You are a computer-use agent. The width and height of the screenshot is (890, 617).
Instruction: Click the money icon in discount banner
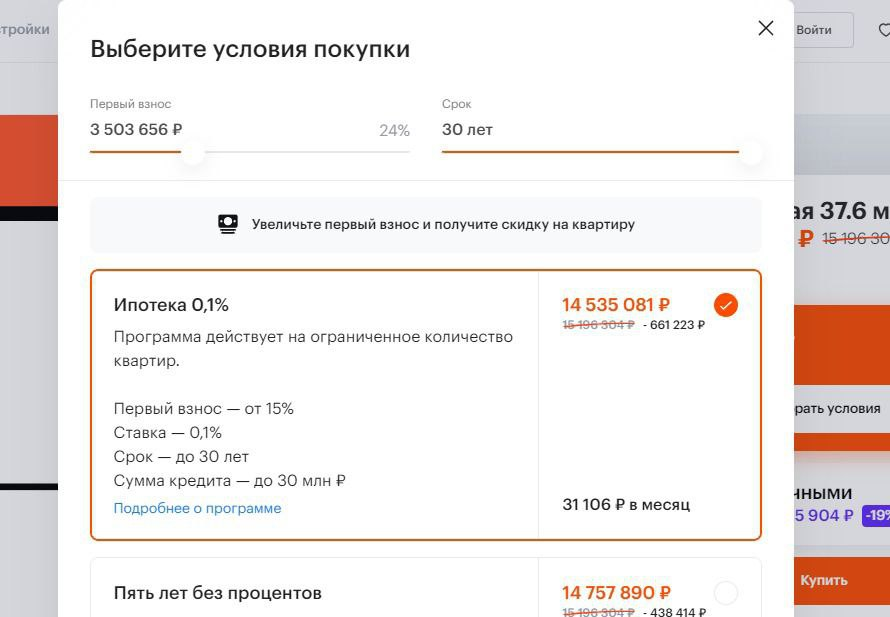[x=228, y=224]
